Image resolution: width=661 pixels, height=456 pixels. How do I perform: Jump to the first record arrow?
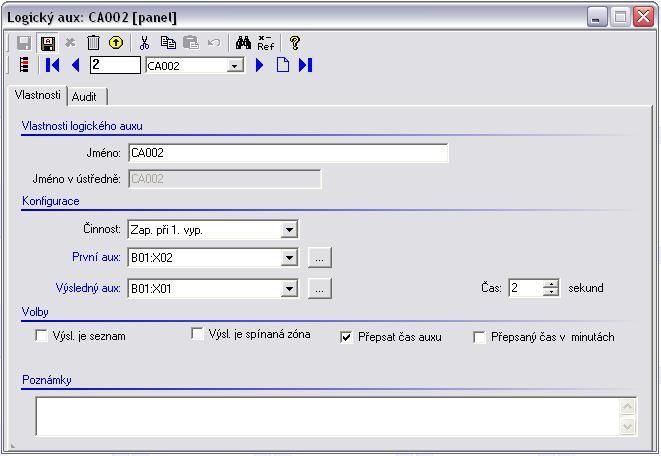(x=53, y=65)
